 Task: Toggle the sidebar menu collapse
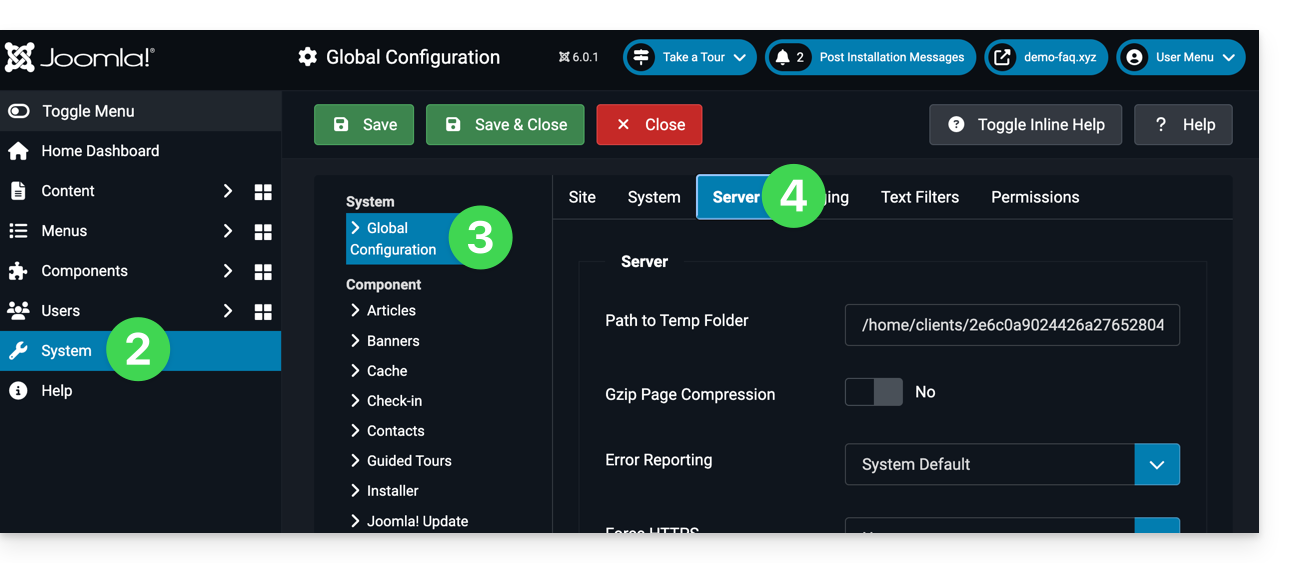(87, 111)
